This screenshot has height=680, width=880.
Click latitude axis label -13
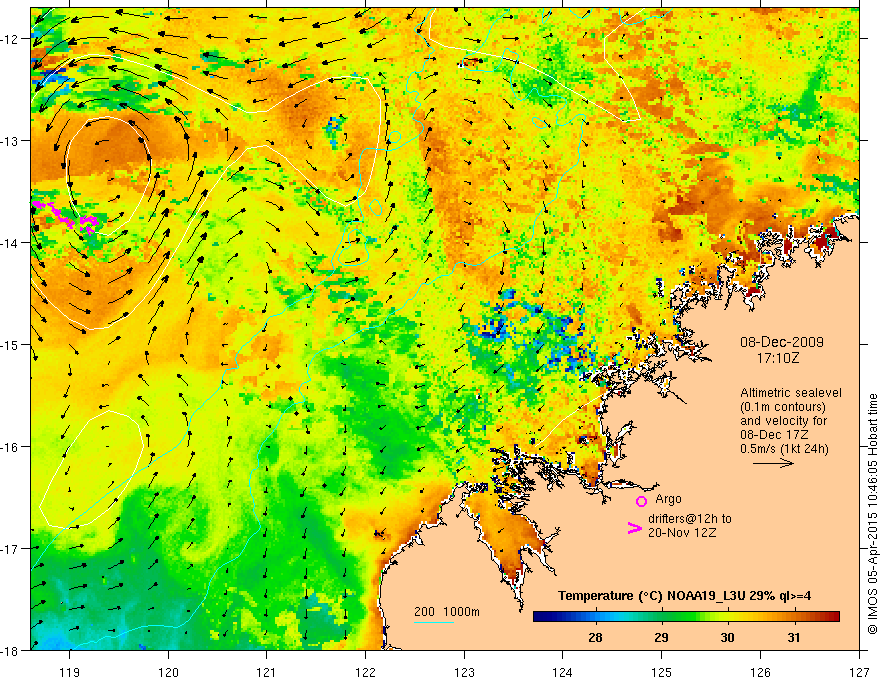pyautogui.click(x=11, y=141)
